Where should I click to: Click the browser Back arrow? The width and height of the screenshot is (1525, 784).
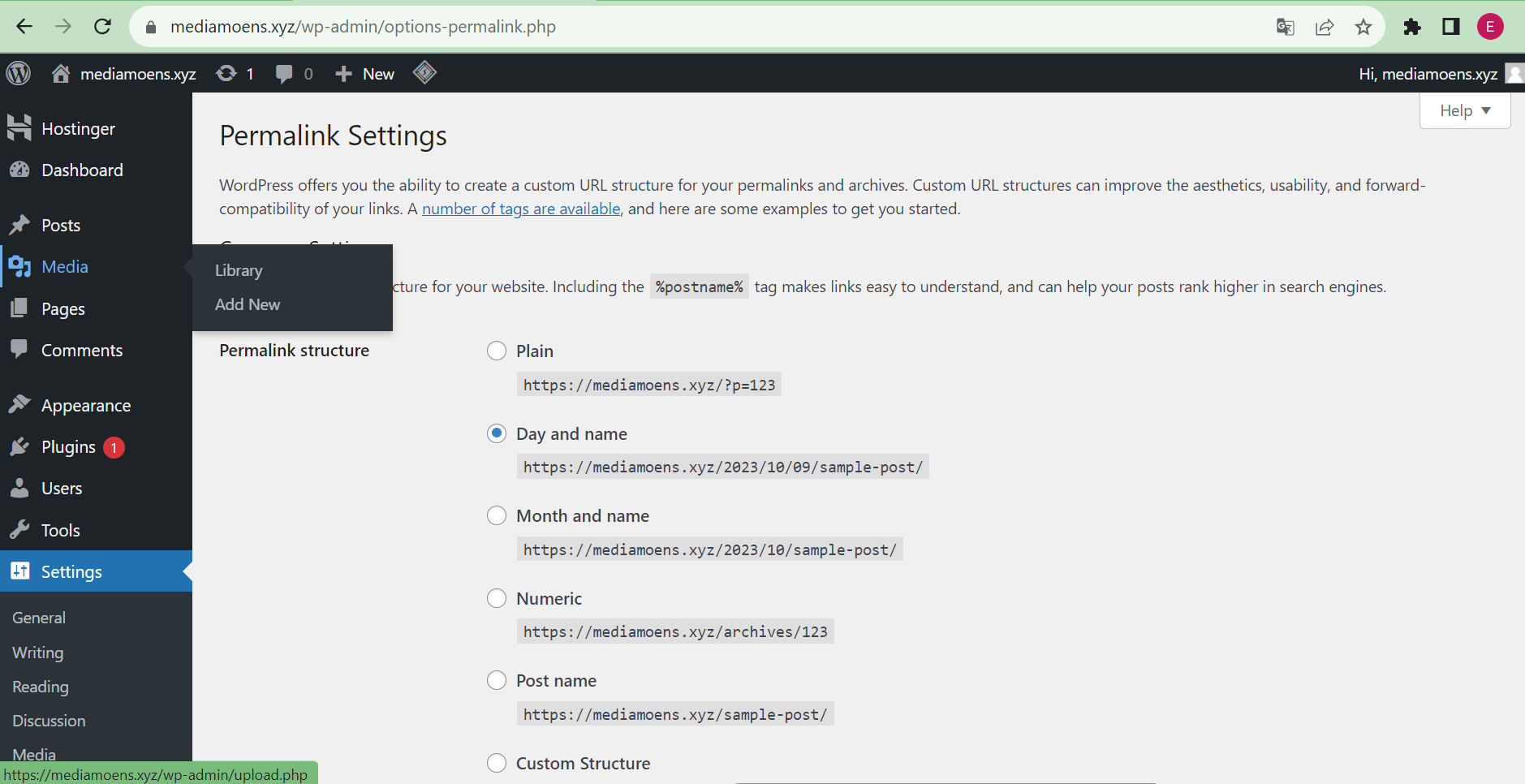click(x=24, y=27)
